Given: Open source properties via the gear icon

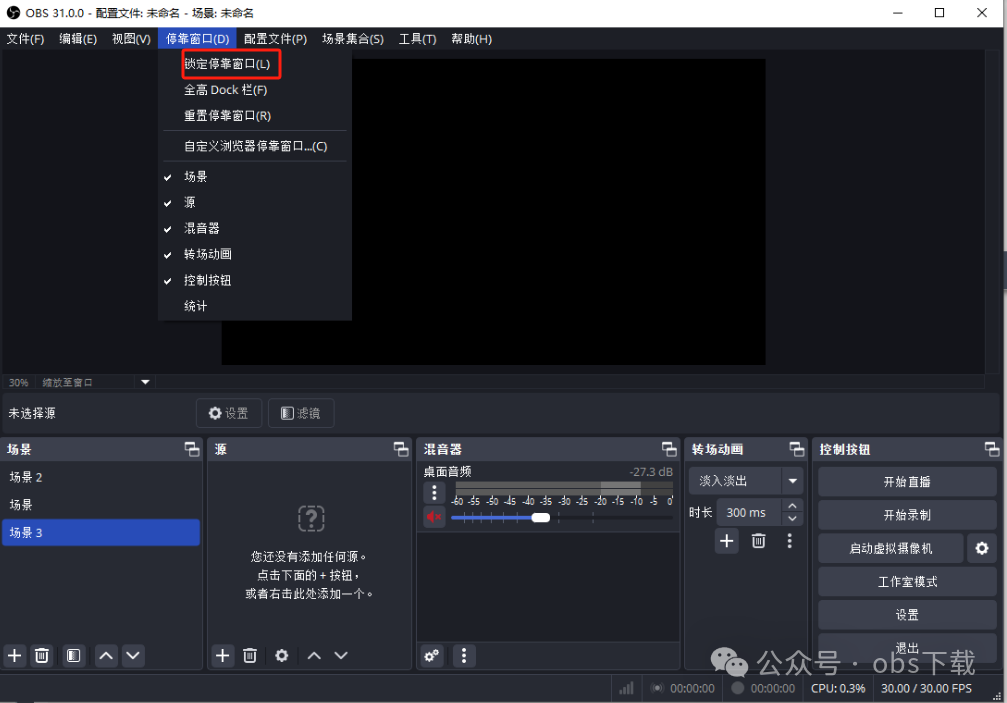Looking at the screenshot, I should point(281,655).
